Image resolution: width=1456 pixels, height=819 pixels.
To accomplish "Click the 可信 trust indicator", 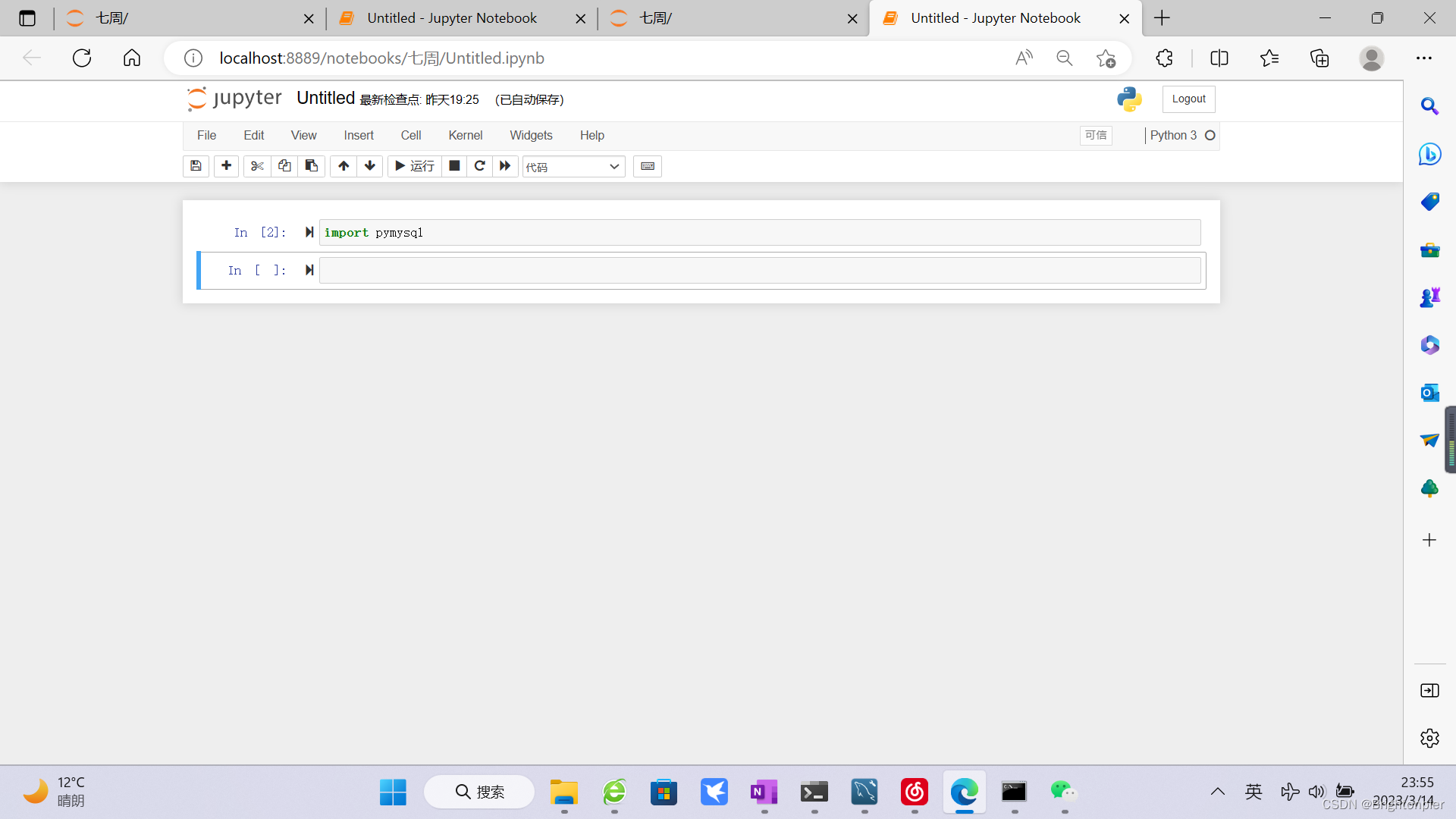I will 1095,135.
